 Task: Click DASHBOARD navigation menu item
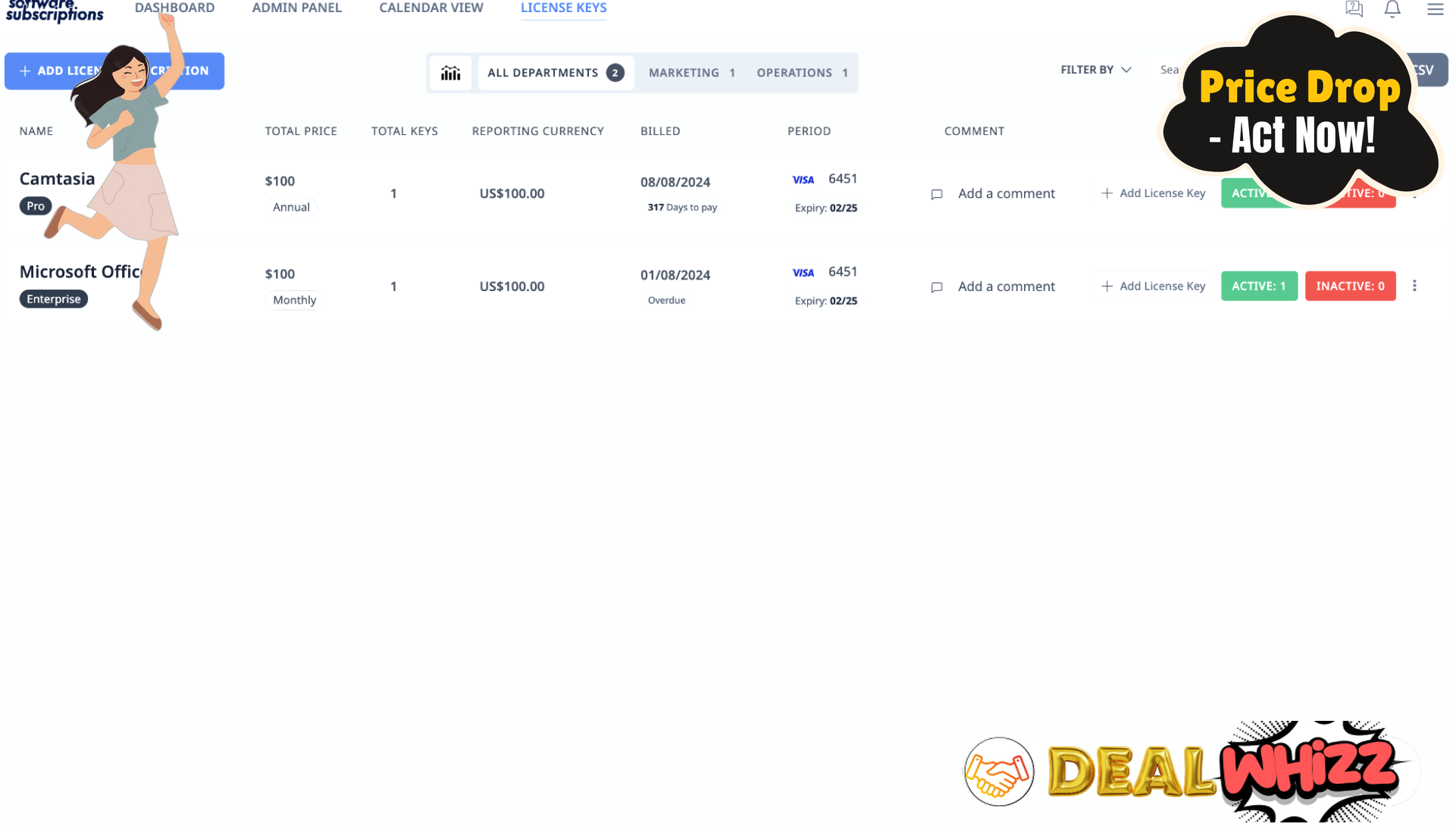[x=174, y=7]
